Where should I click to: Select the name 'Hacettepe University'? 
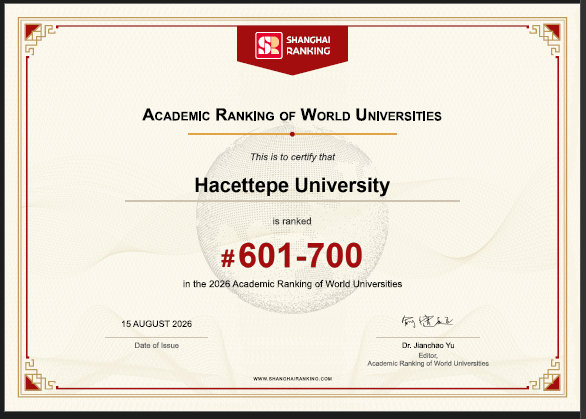click(x=292, y=185)
